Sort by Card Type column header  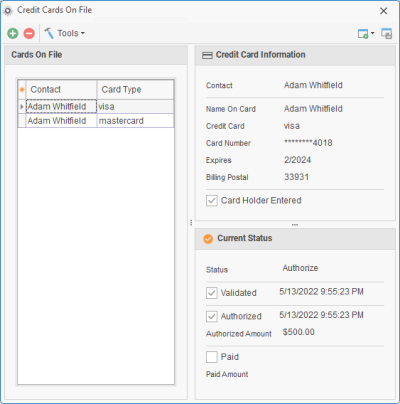(135, 89)
